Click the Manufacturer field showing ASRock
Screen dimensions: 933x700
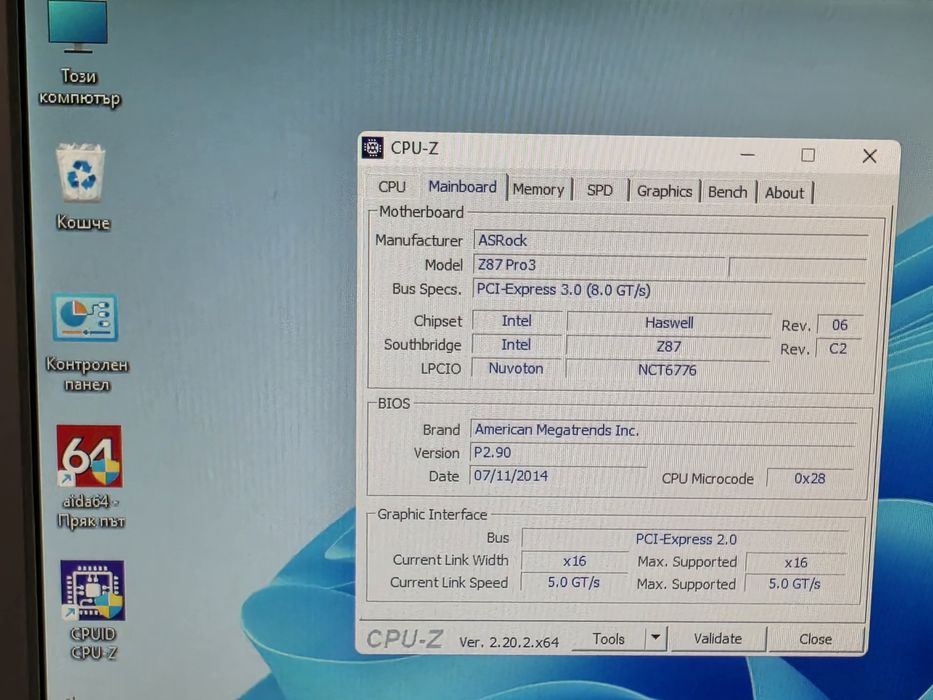coord(671,240)
